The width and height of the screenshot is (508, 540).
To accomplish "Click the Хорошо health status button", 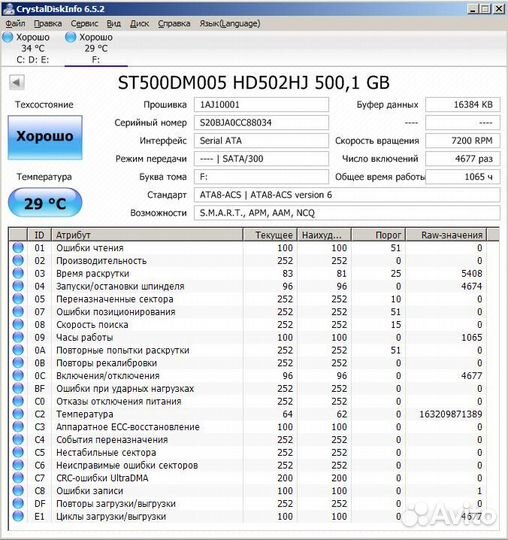I will click(x=45, y=137).
